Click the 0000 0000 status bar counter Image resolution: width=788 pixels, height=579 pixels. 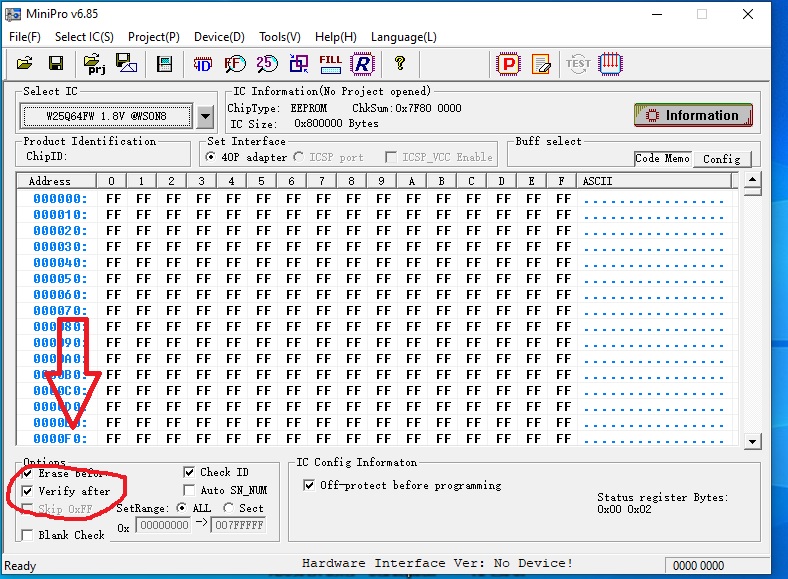(698, 566)
